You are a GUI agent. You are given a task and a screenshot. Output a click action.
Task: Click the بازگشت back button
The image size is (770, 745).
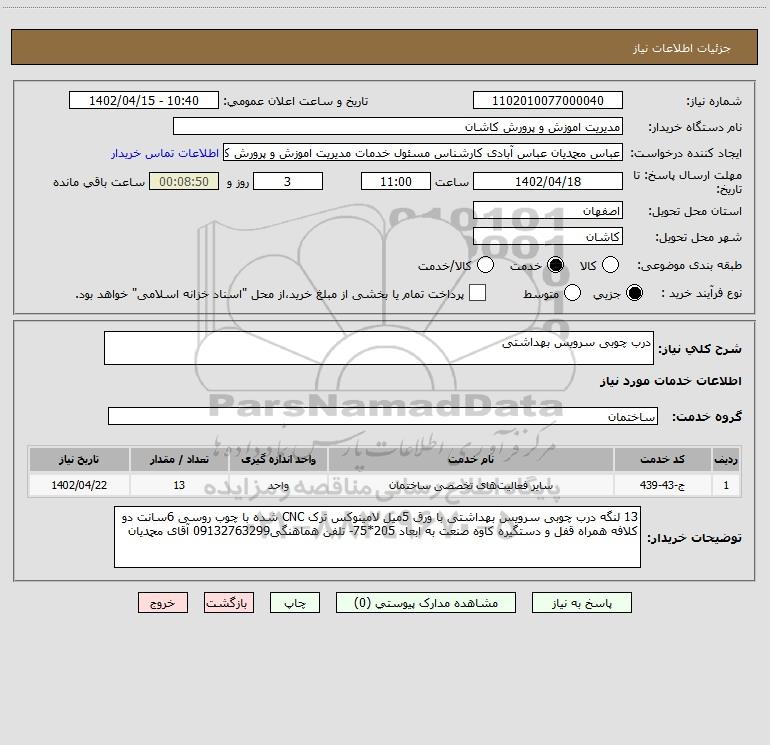point(229,603)
